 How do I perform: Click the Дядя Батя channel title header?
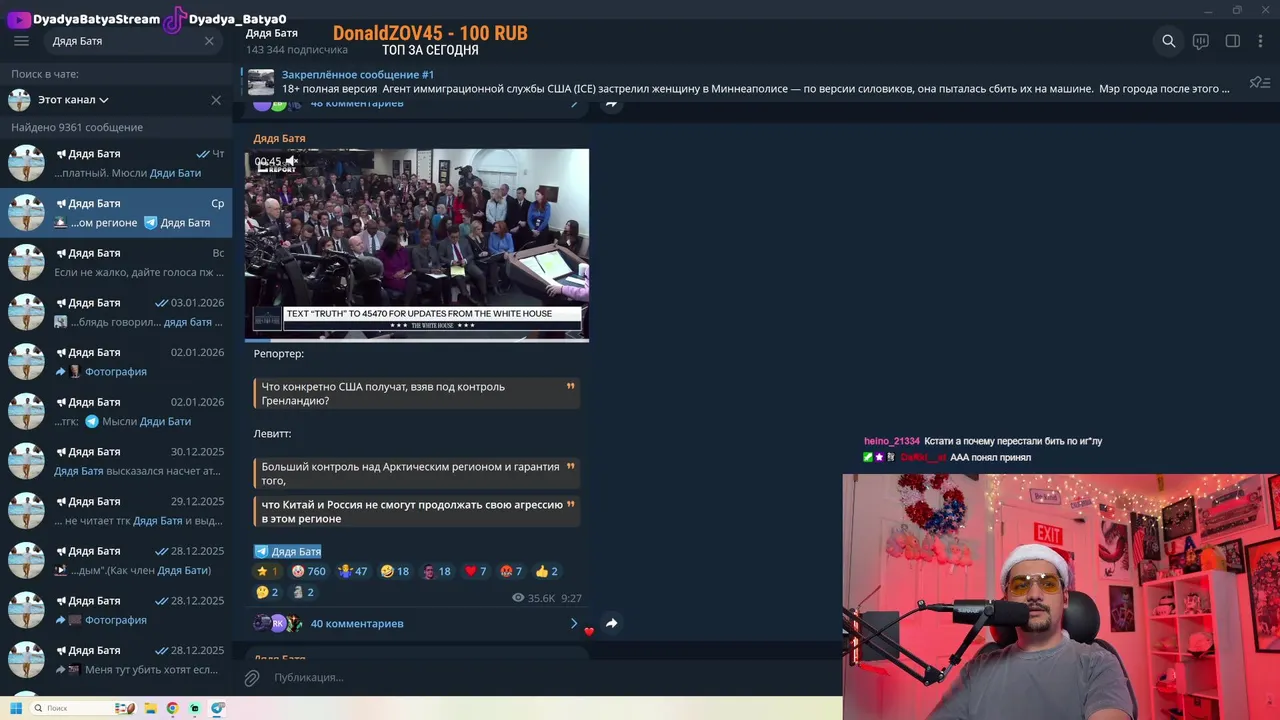click(x=271, y=33)
